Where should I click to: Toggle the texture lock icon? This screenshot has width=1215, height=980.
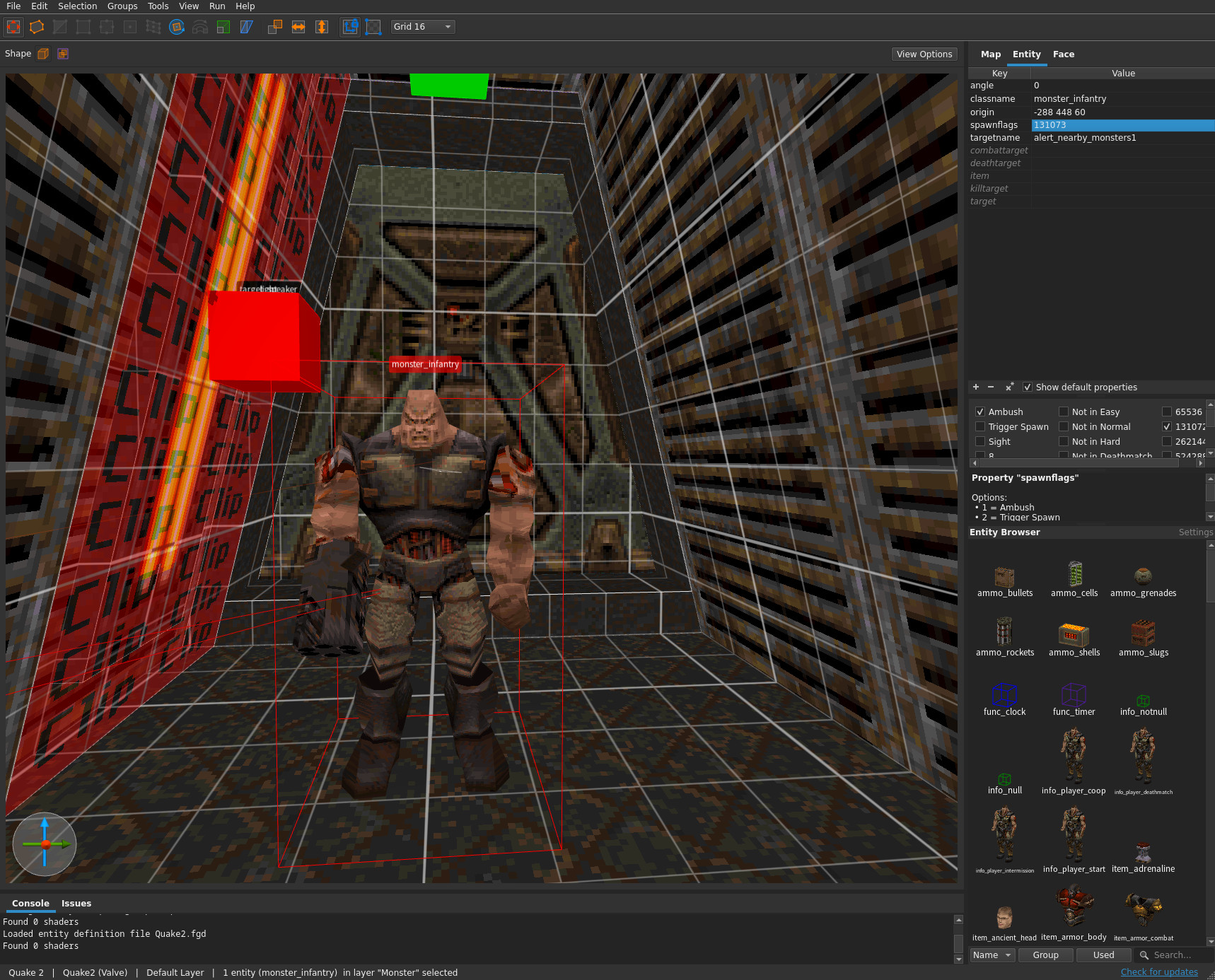point(350,27)
